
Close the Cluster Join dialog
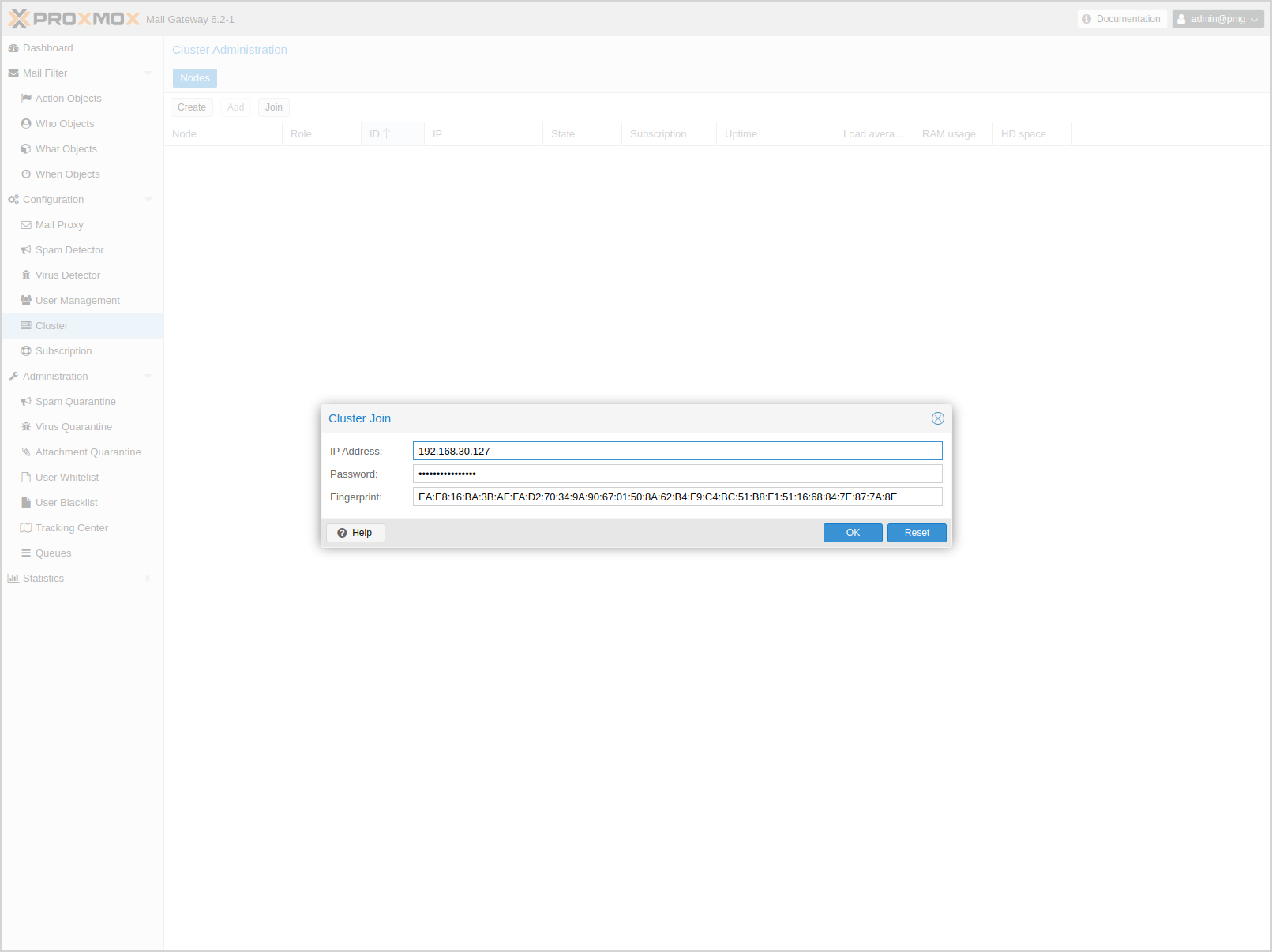(x=937, y=418)
